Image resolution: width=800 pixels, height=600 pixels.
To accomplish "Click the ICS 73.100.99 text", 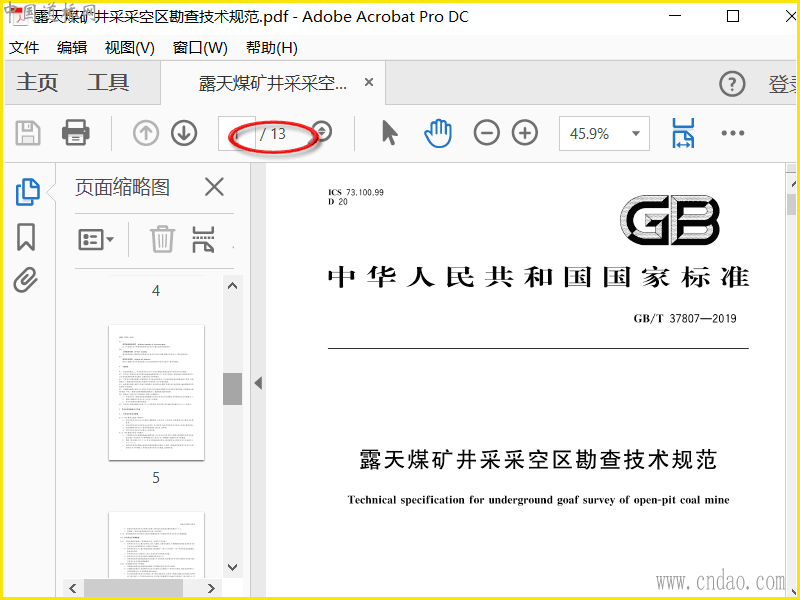I will point(356,192).
